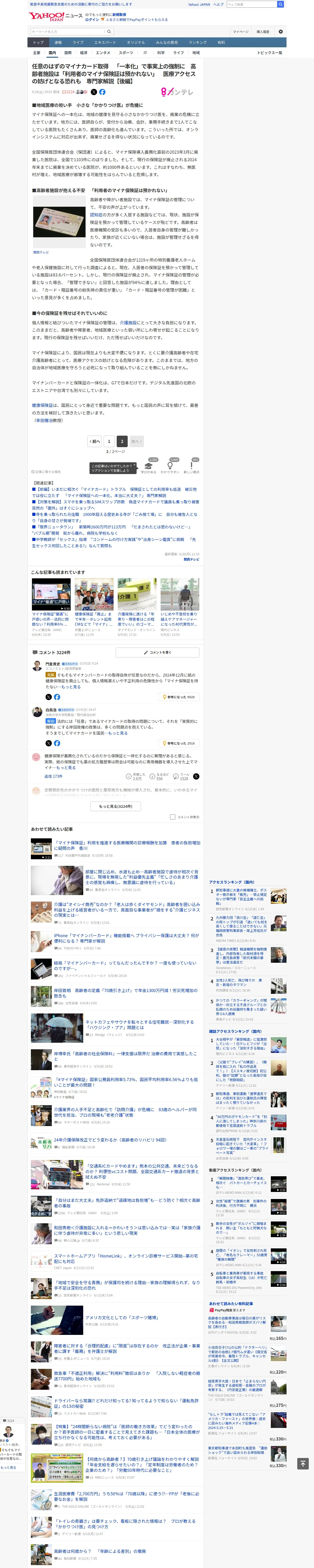The width and height of the screenshot is (314, 1568).
Task: Open 健康保険証 inline link in article text
Action: click(x=42, y=405)
